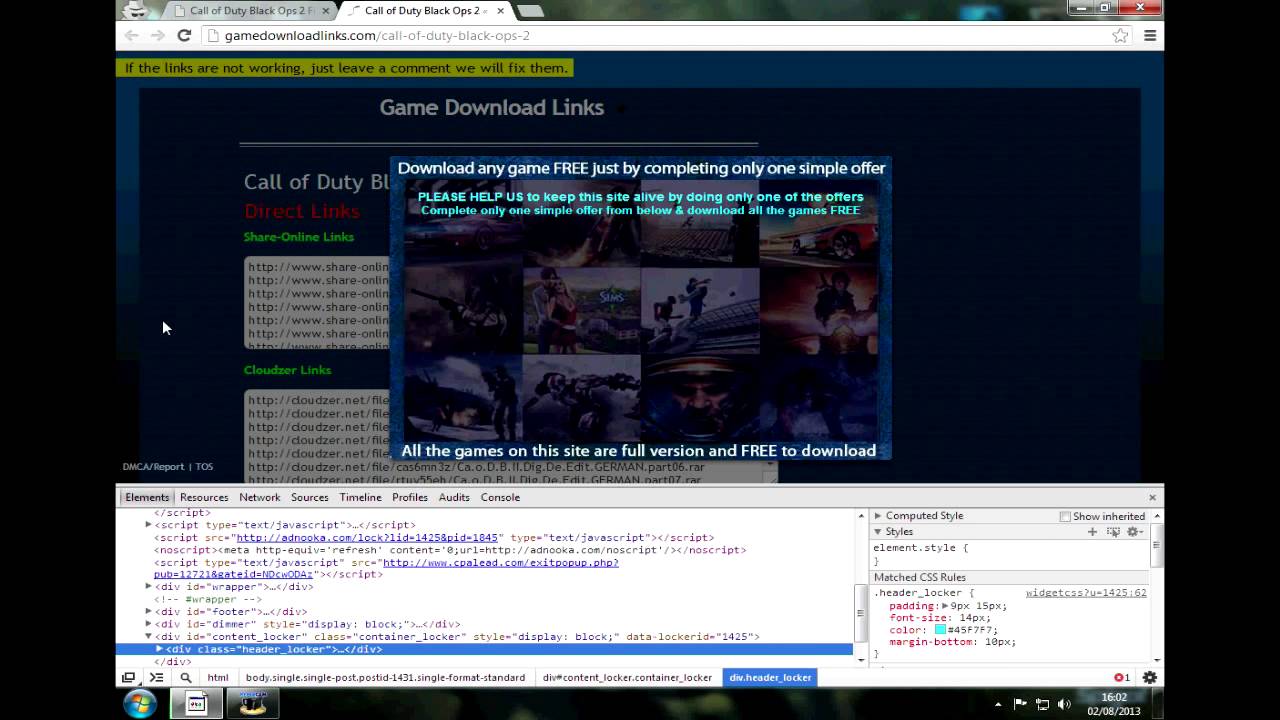Expand the div id dimmer node

click(149, 624)
